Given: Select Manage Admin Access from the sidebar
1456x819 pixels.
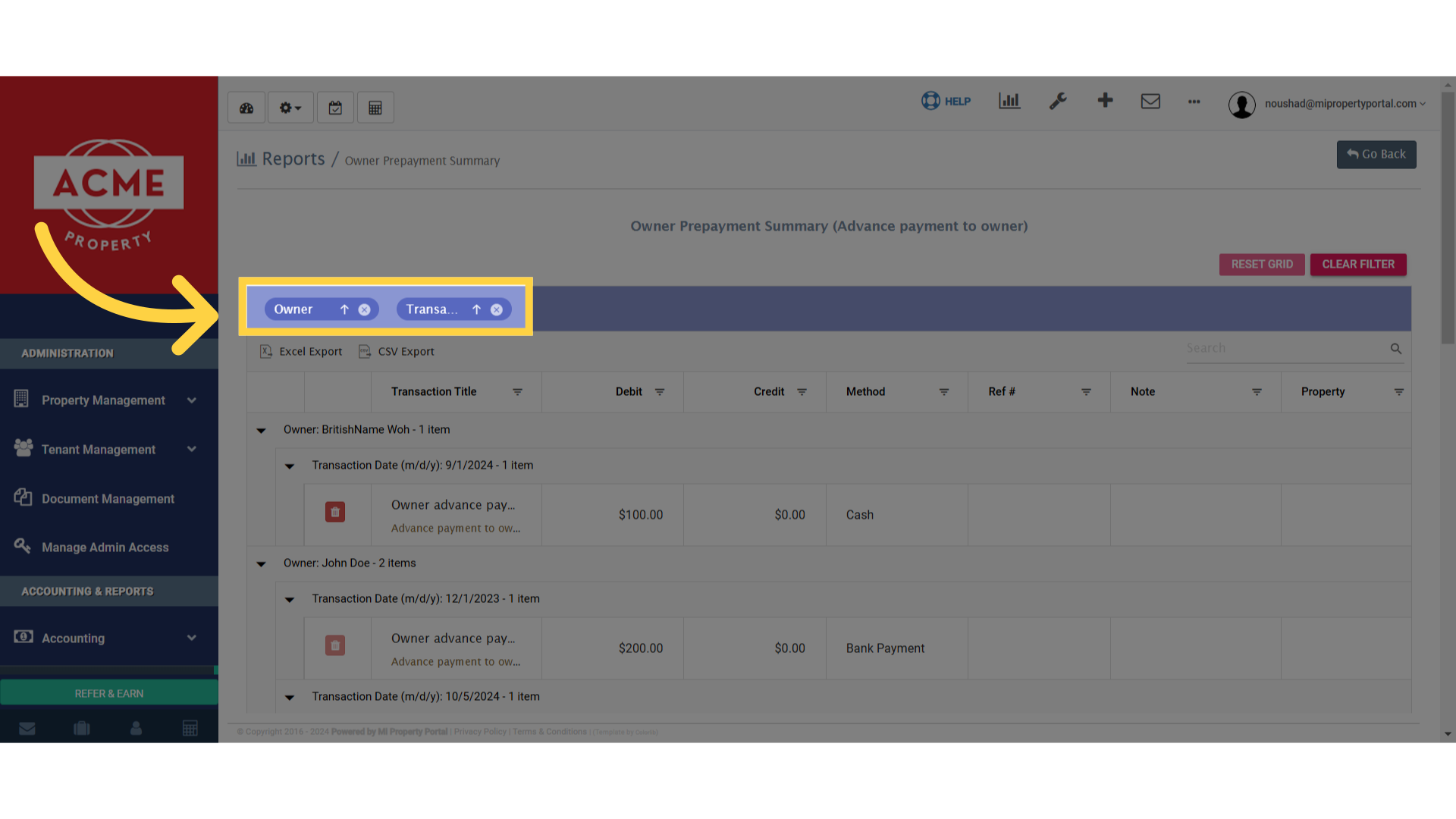Looking at the screenshot, I should pos(105,547).
